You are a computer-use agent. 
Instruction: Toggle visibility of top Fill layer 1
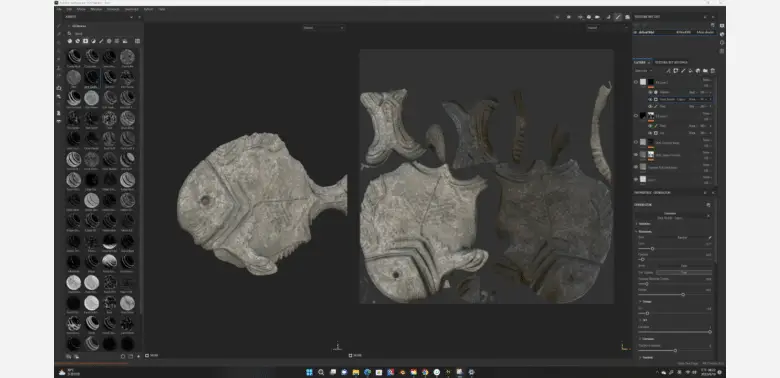pos(636,82)
